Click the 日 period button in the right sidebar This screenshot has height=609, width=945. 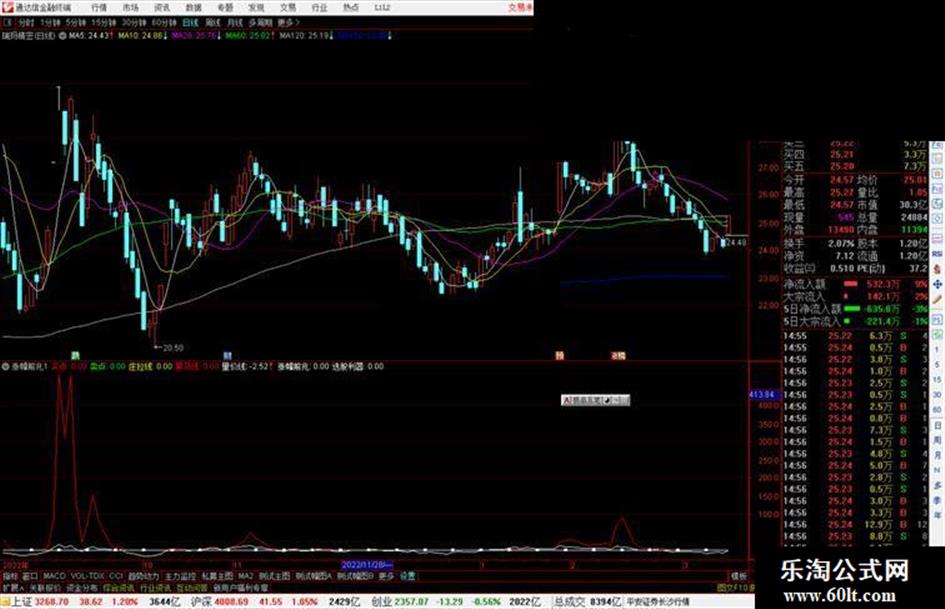[x=937, y=426]
